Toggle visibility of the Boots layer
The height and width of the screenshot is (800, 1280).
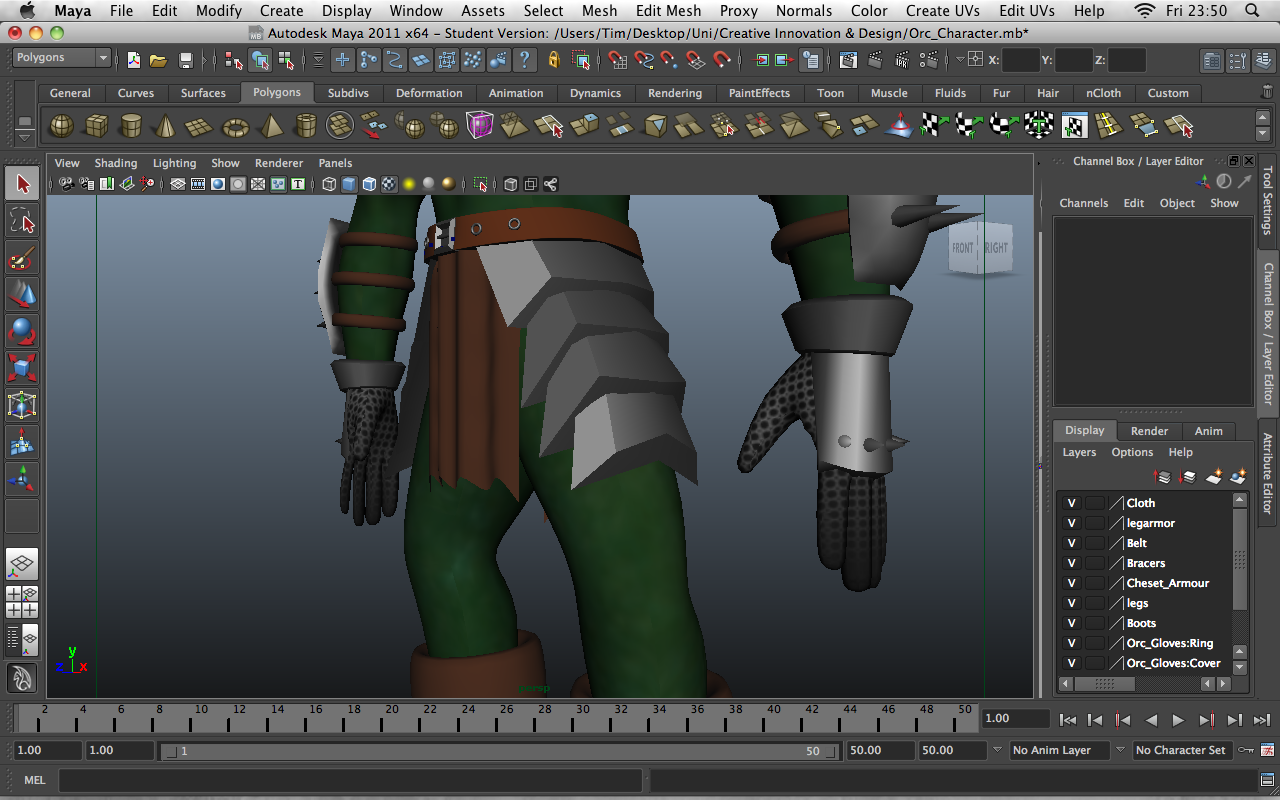(x=1071, y=623)
